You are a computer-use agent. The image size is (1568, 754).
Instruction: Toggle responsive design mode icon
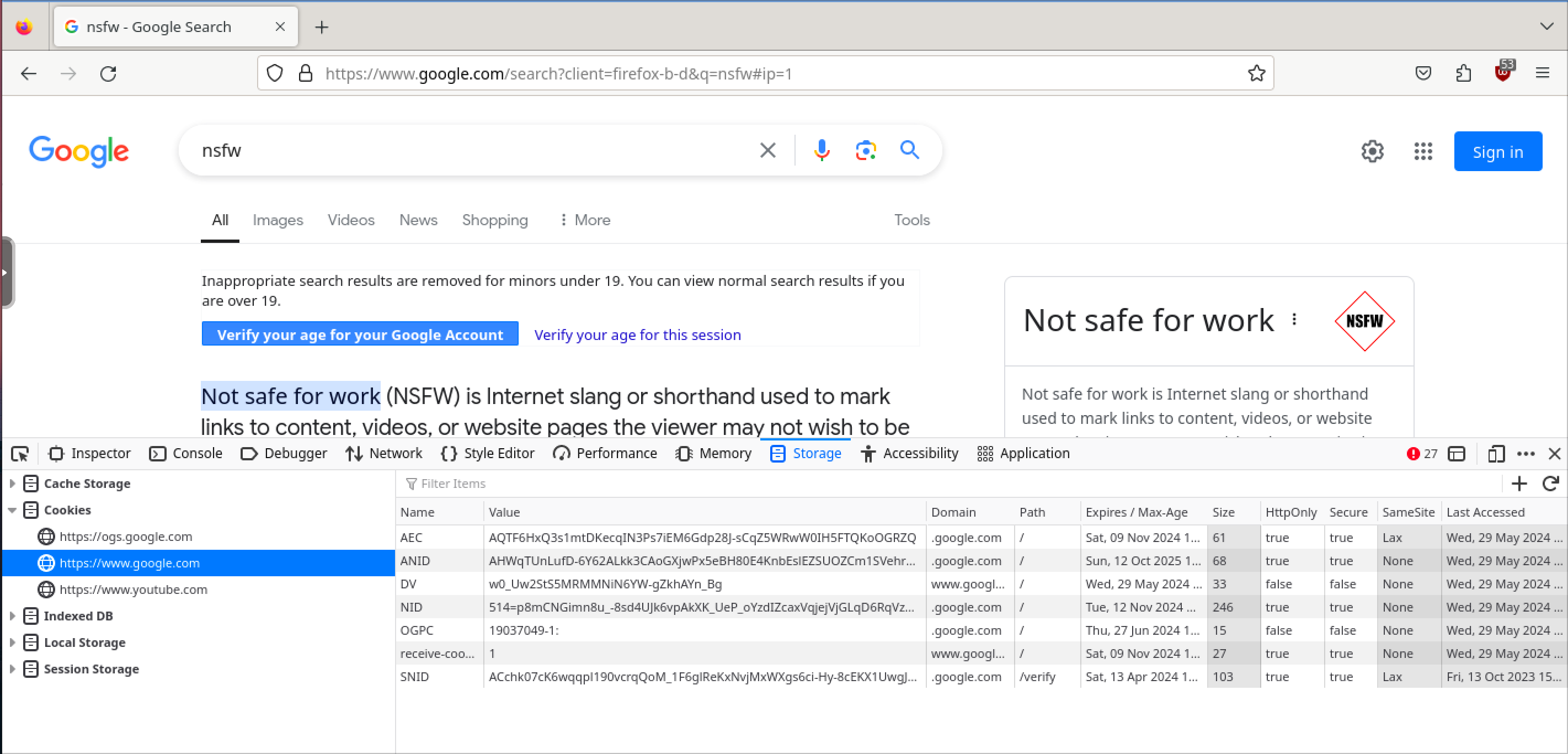point(1496,454)
